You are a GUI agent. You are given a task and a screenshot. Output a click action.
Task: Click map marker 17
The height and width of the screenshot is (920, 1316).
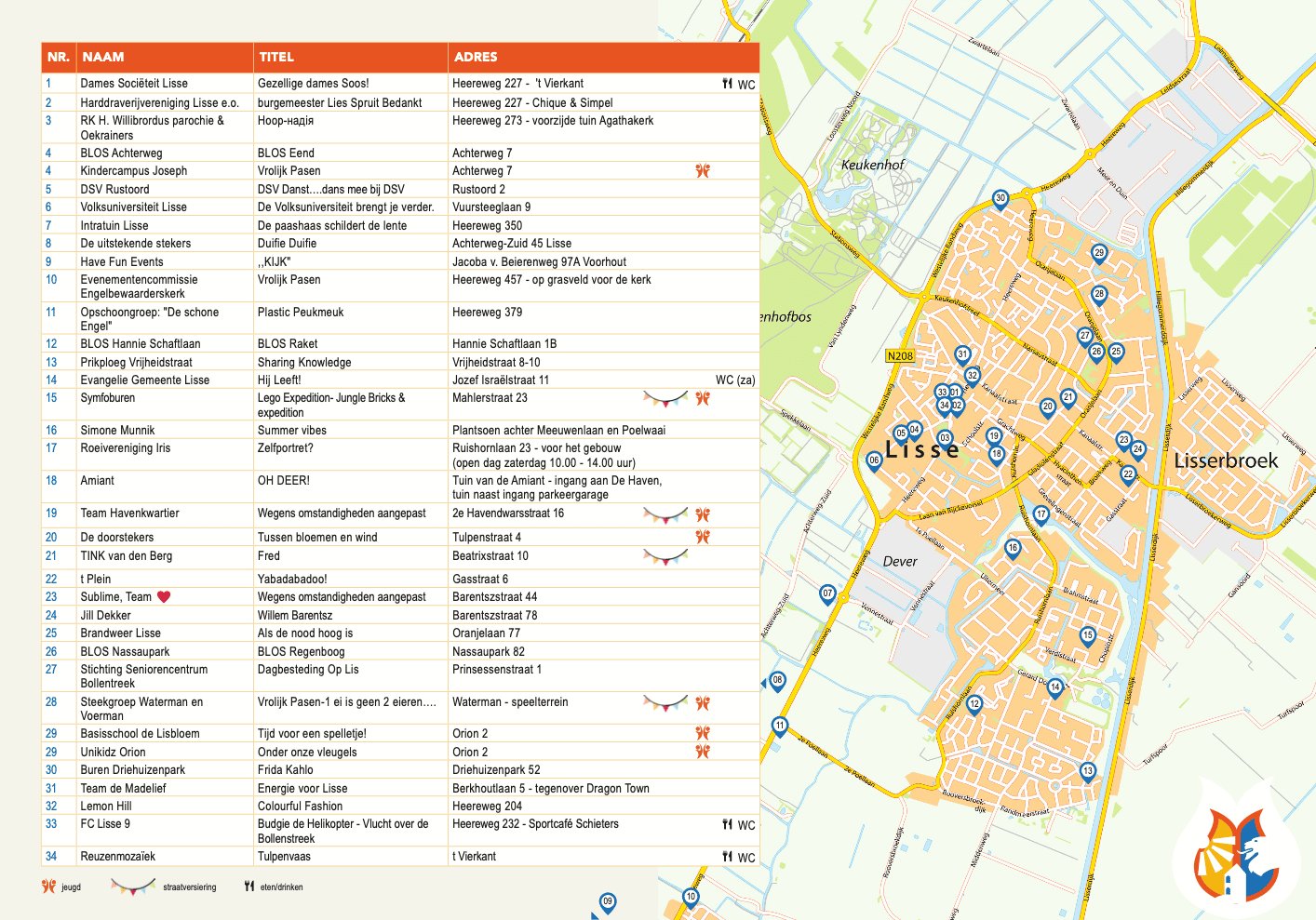pyautogui.click(x=1041, y=515)
